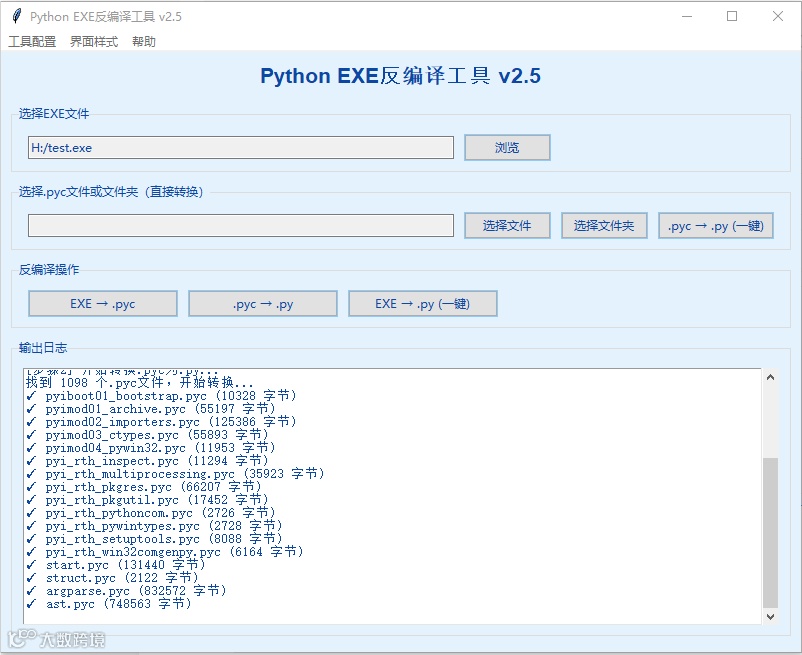This screenshot has width=802, height=655.
Task: Click log line argparse.pyc (832572 字节)
Action: tap(126, 591)
